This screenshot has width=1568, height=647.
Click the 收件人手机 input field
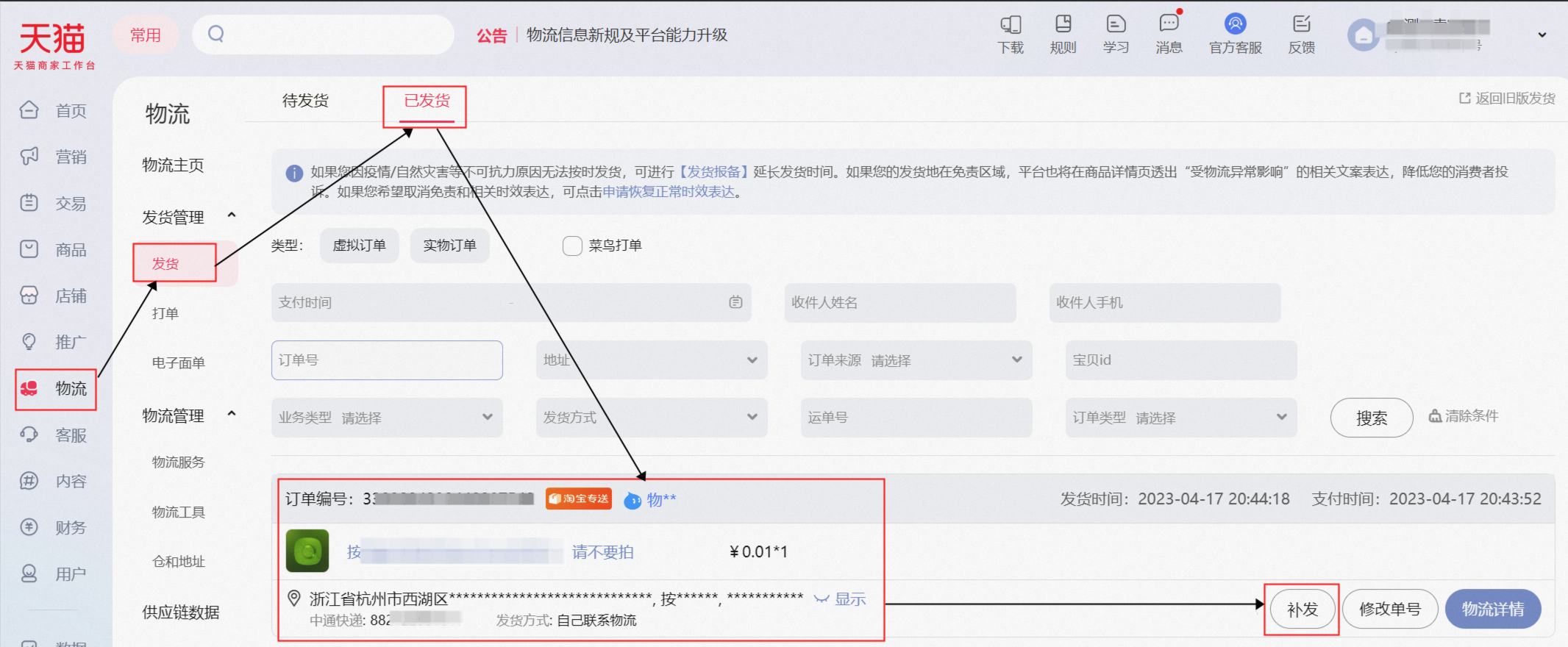click(1165, 302)
